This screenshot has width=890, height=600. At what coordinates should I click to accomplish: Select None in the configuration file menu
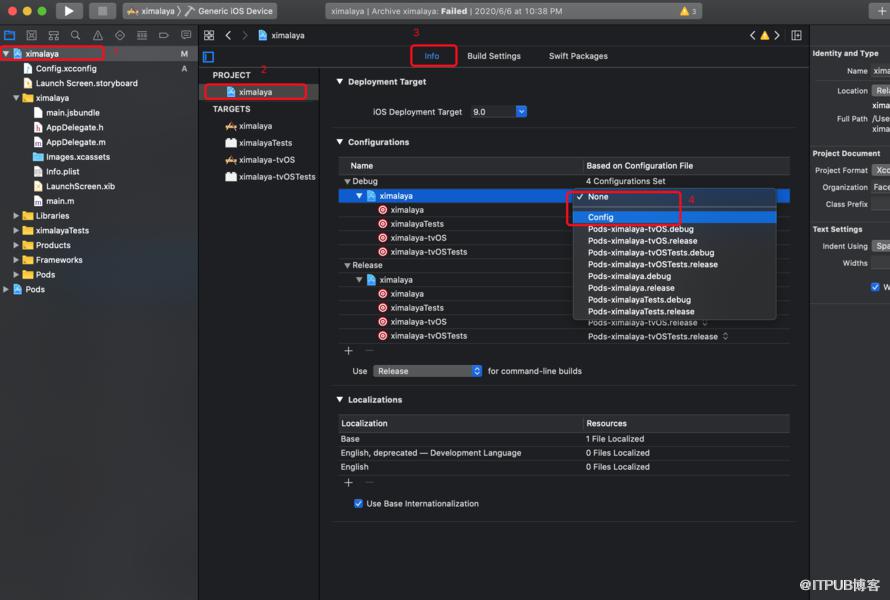click(674, 197)
